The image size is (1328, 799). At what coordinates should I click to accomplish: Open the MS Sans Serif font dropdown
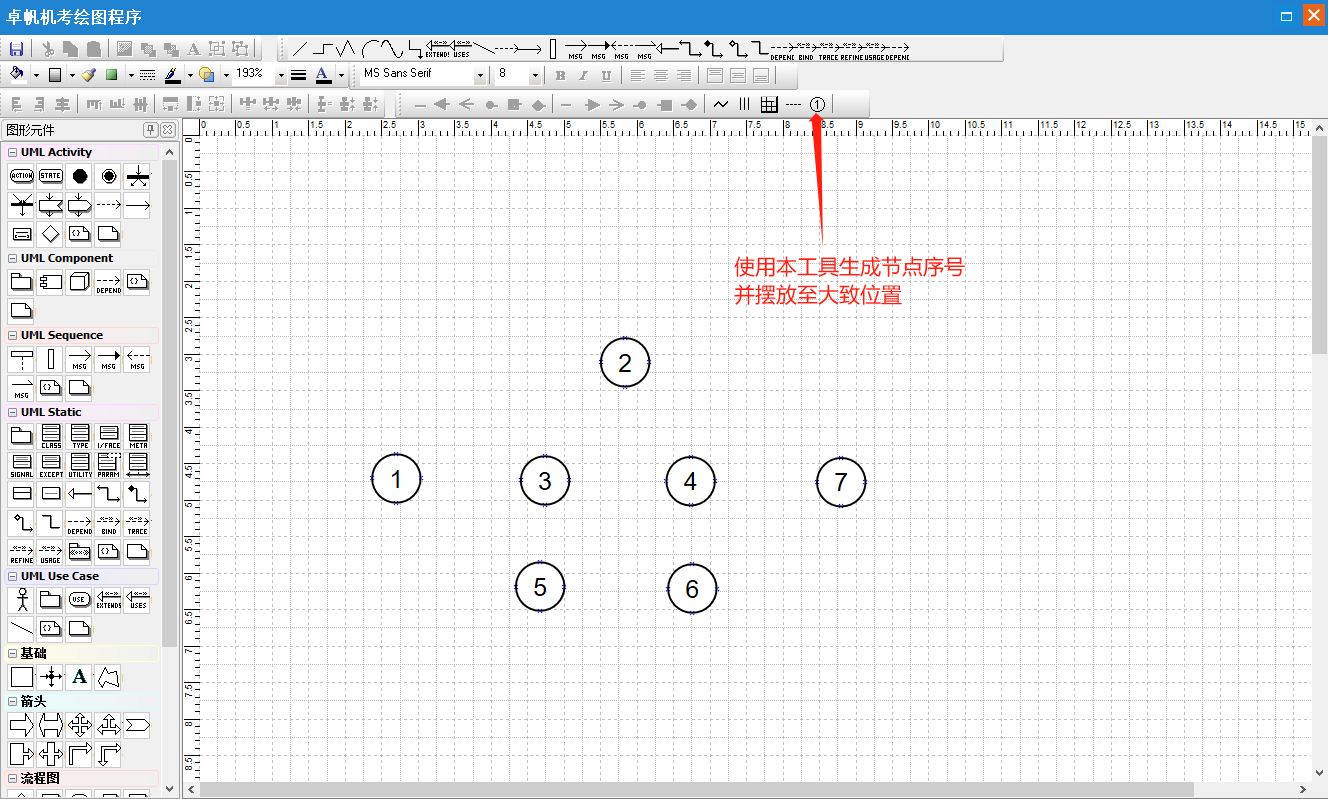480,75
